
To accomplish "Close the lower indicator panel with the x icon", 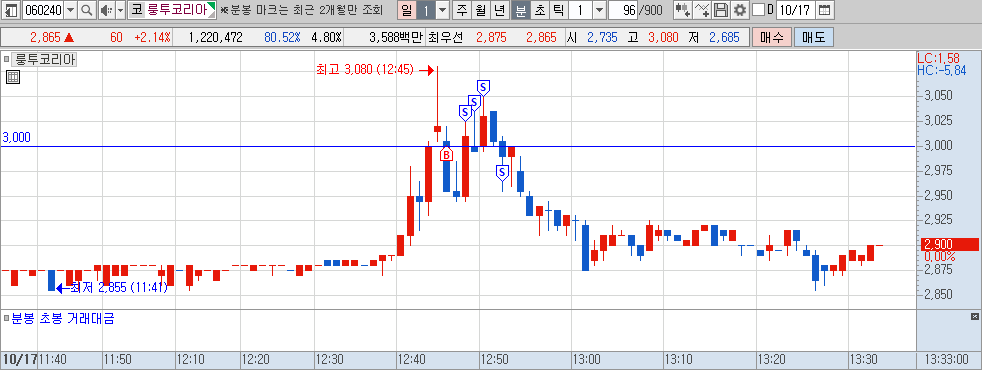I will [x=974, y=316].
